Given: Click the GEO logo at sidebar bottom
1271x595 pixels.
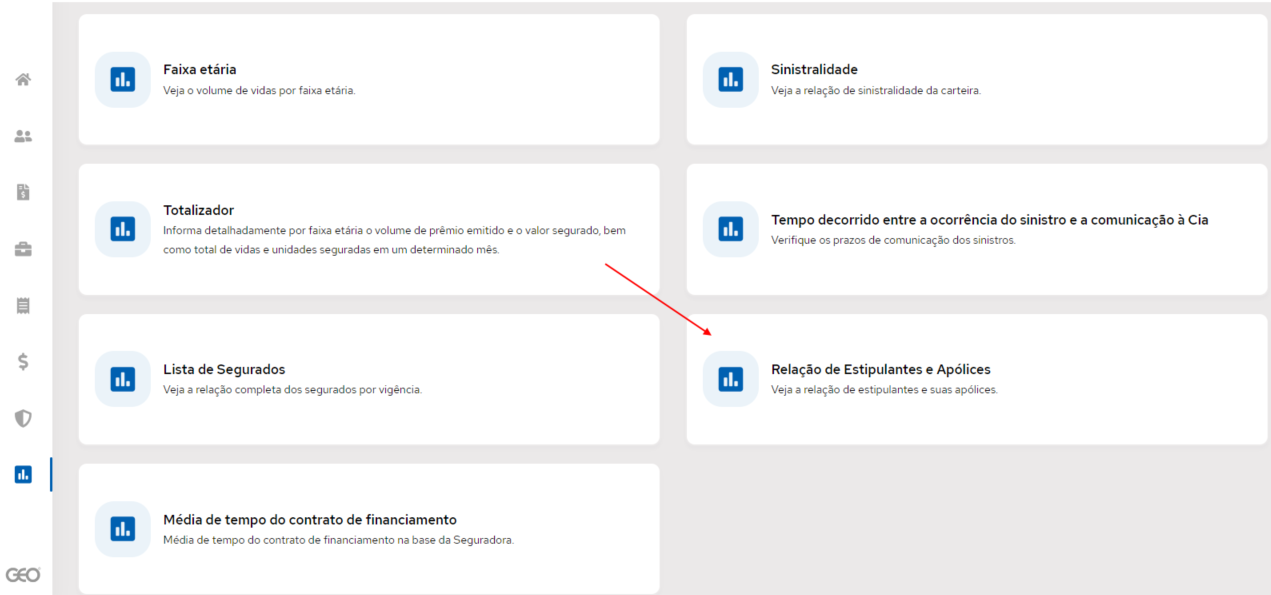Looking at the screenshot, I should coord(23,575).
